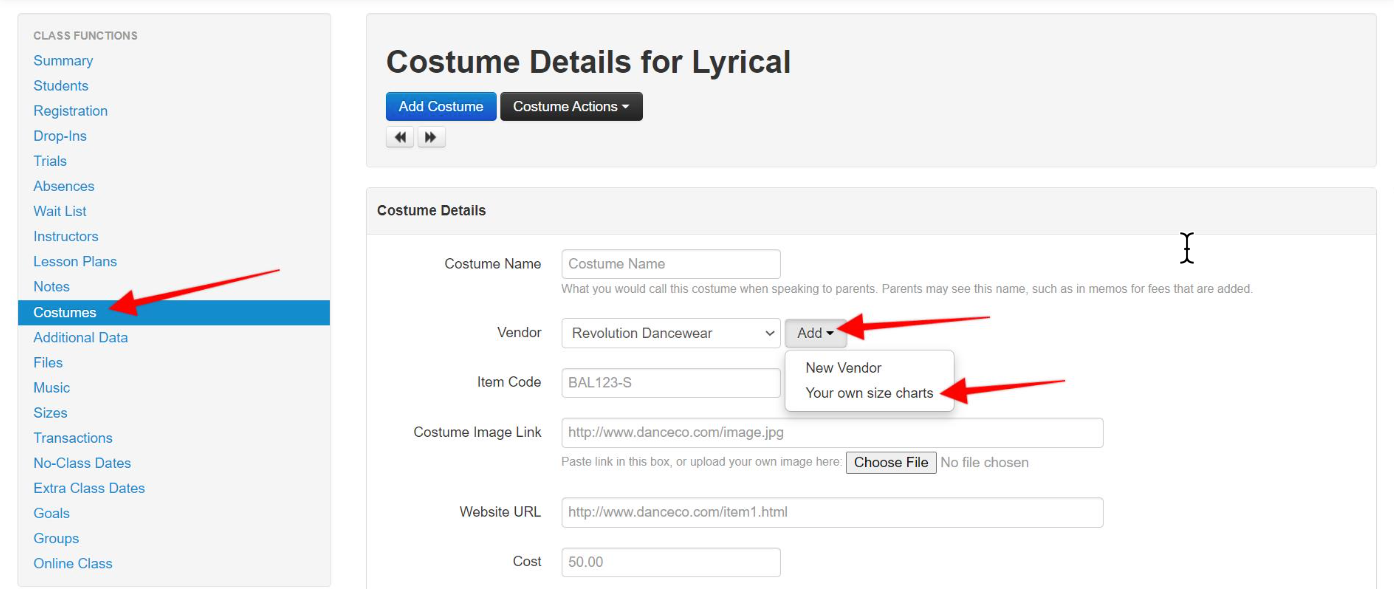Open the Sizes sidebar link
The image size is (1394, 590).
(51, 413)
